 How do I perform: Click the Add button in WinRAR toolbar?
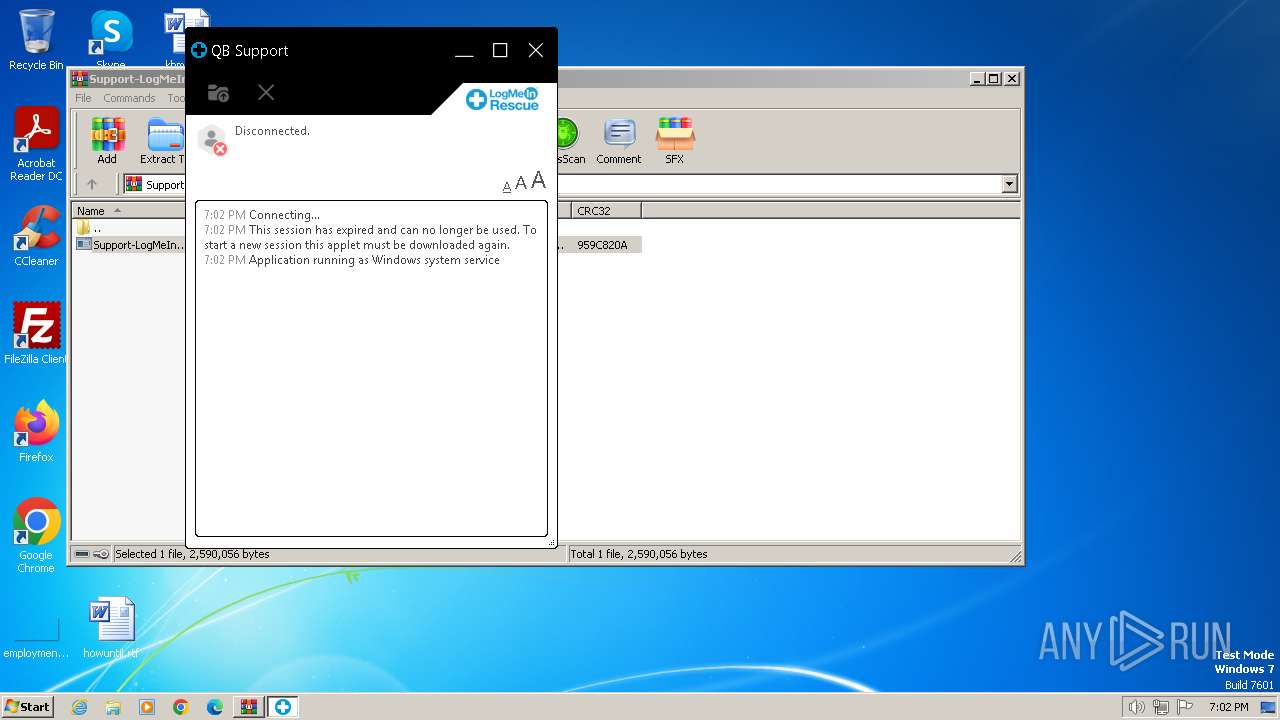pyautogui.click(x=107, y=141)
